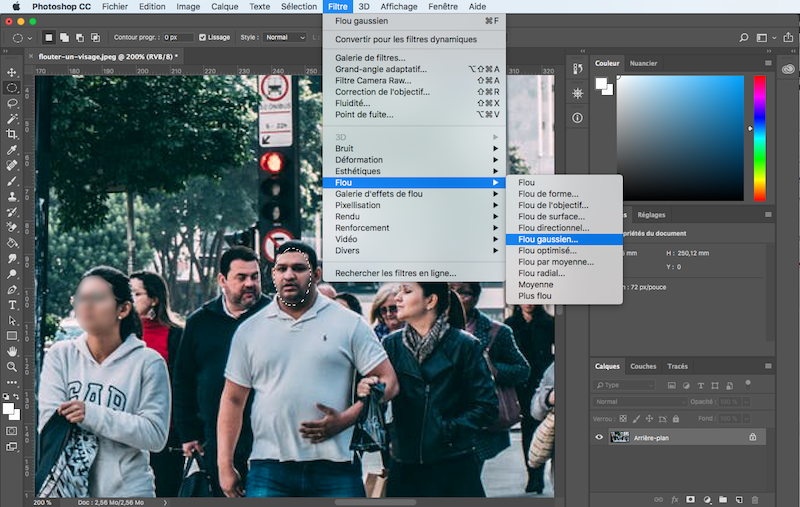Open Galerie de filtres...
Viewport: 800px width, 507px height.
(414, 58)
